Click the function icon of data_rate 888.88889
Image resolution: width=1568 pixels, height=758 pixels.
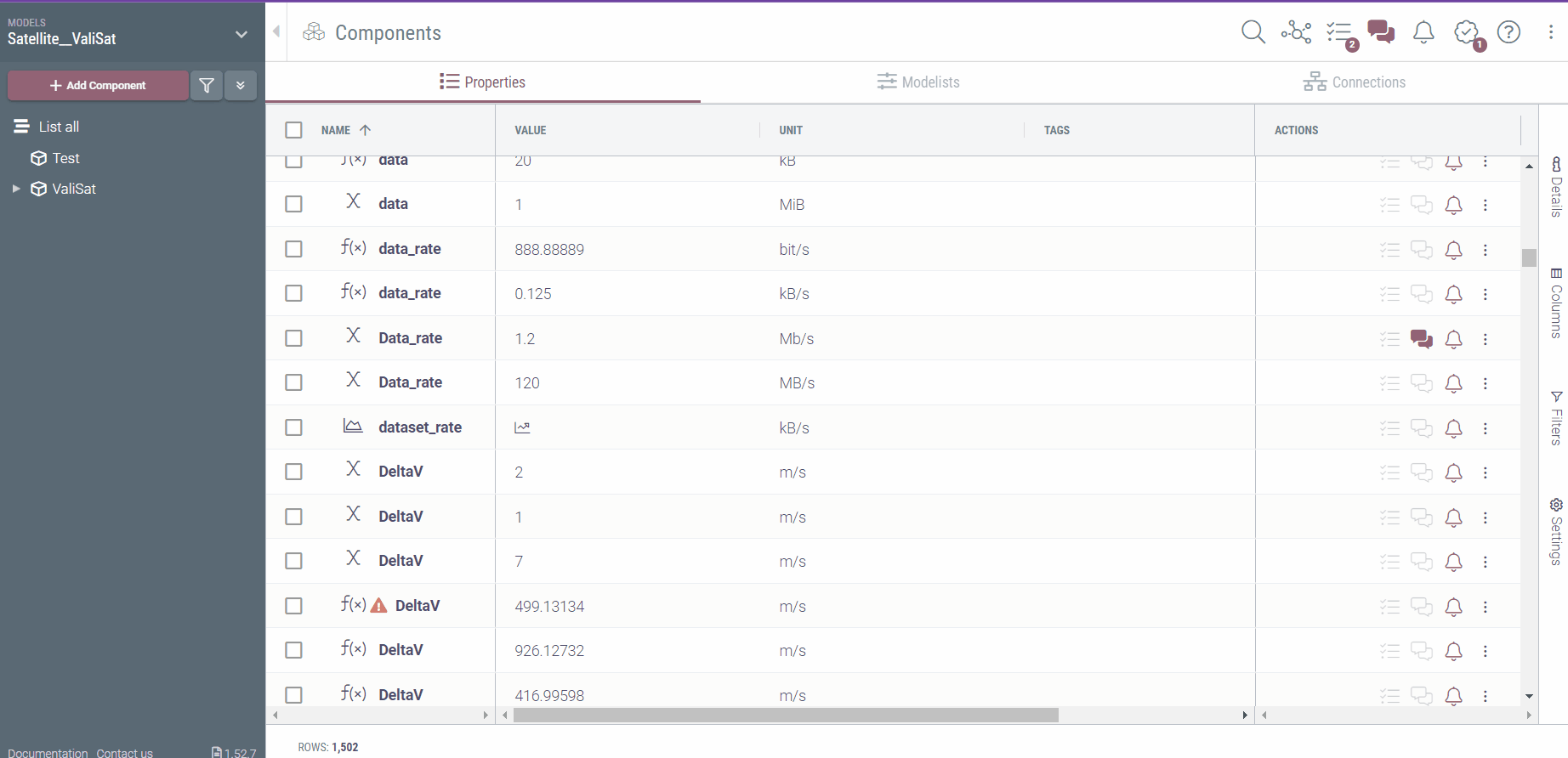[354, 247]
